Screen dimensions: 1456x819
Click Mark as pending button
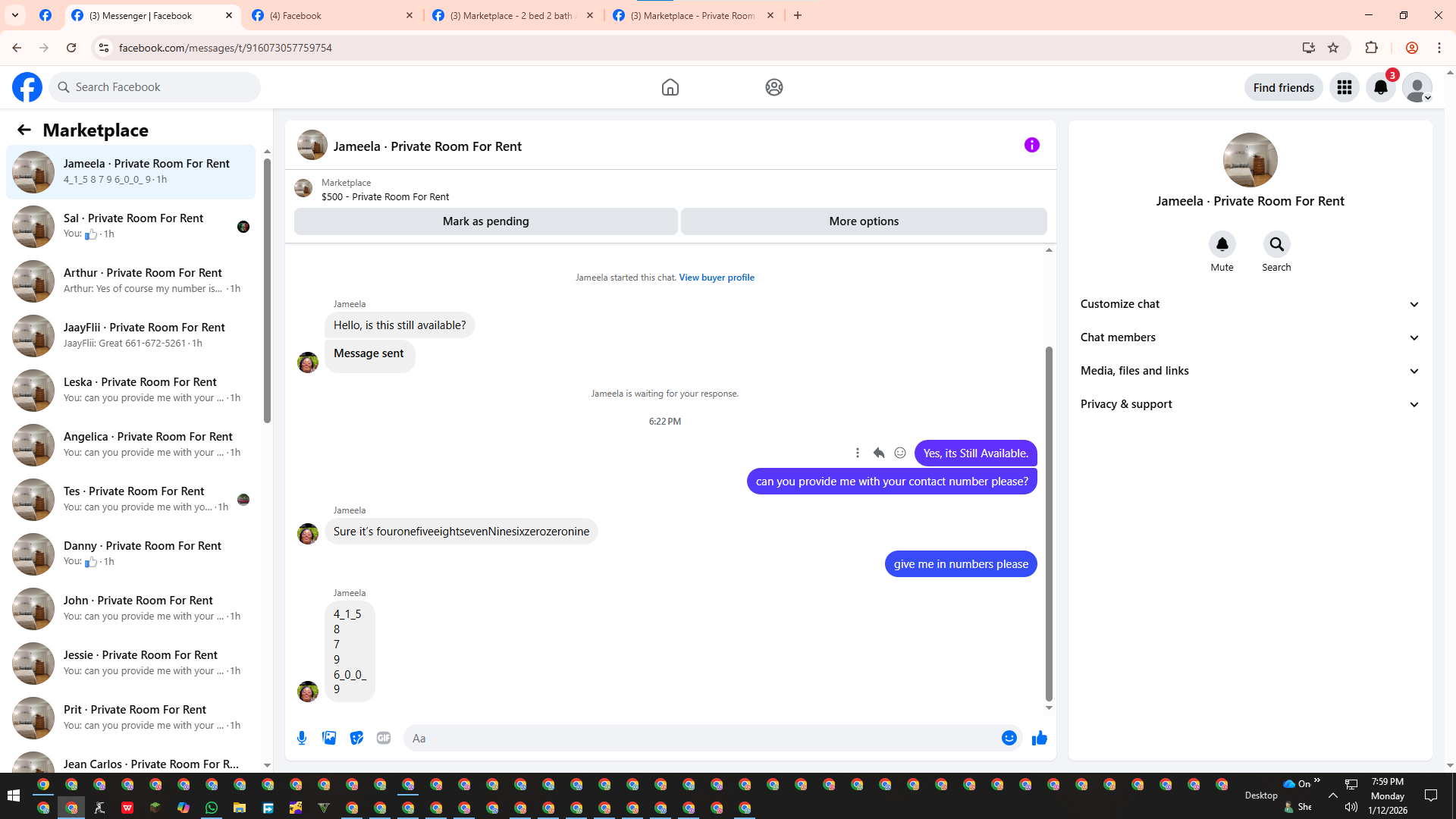pyautogui.click(x=485, y=221)
